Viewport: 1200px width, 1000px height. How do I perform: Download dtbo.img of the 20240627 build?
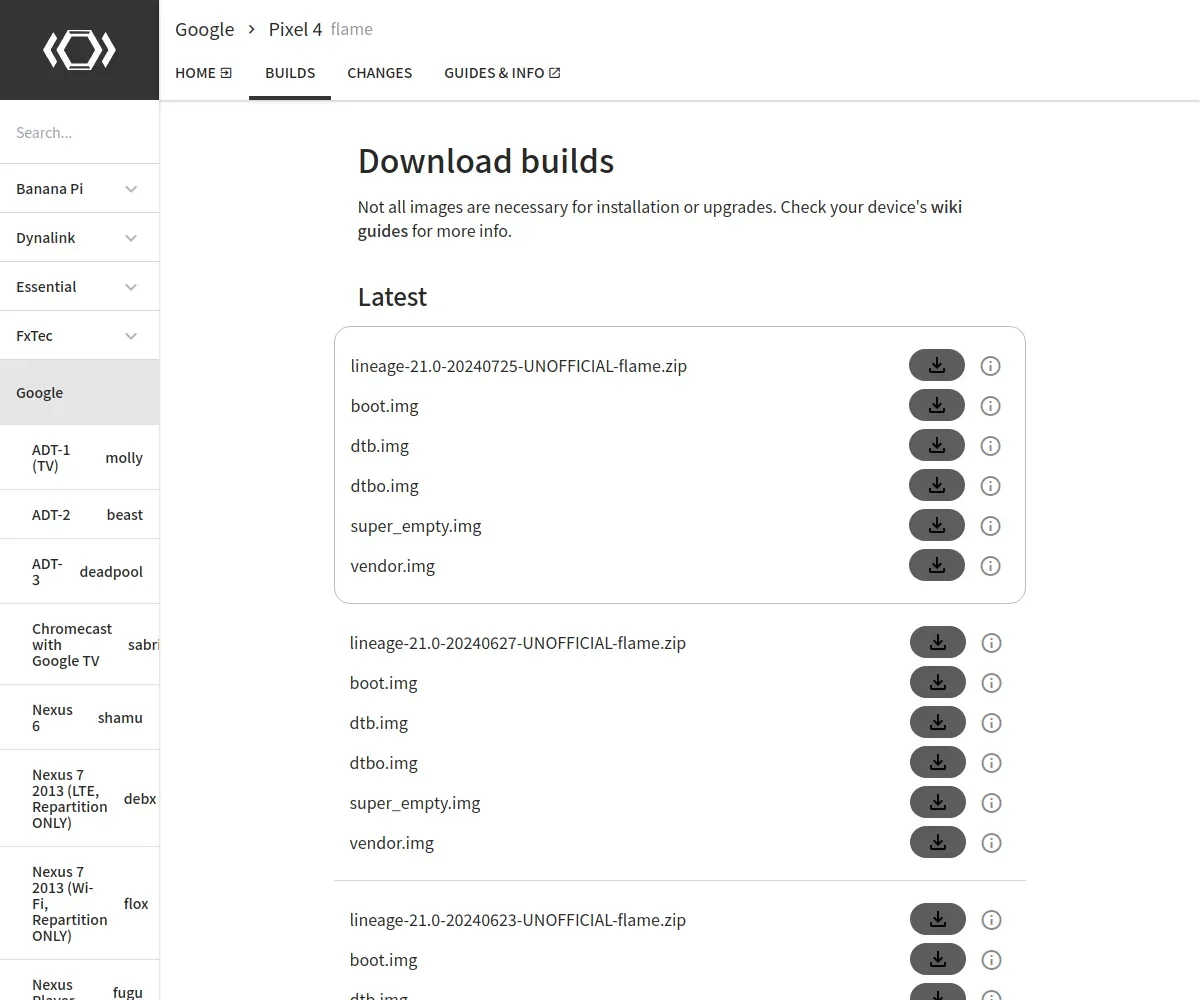coord(938,762)
